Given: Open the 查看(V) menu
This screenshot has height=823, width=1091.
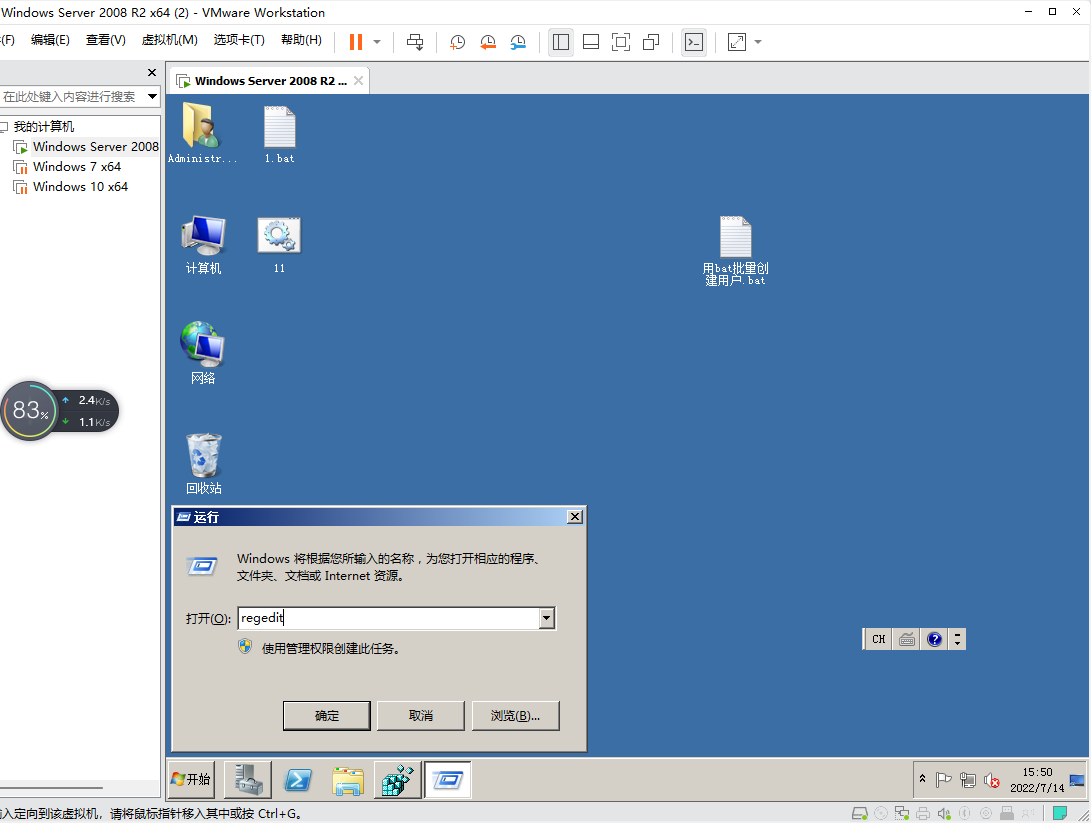Looking at the screenshot, I should click(106, 40).
